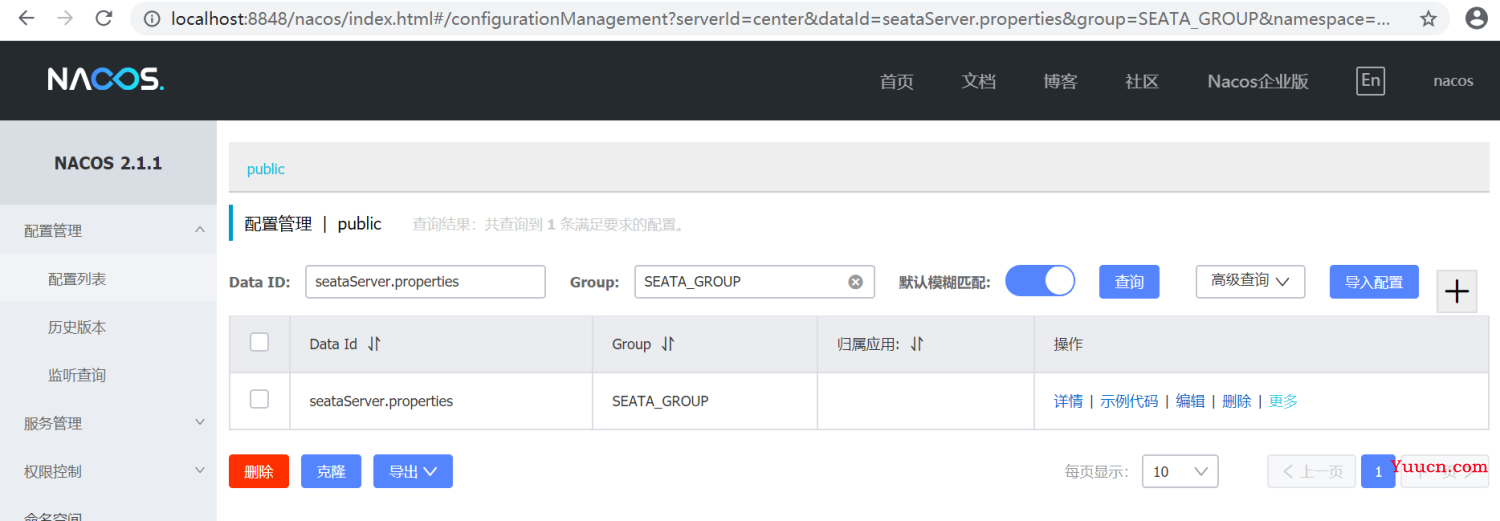
Task: Click the 克隆 button
Action: click(331, 471)
